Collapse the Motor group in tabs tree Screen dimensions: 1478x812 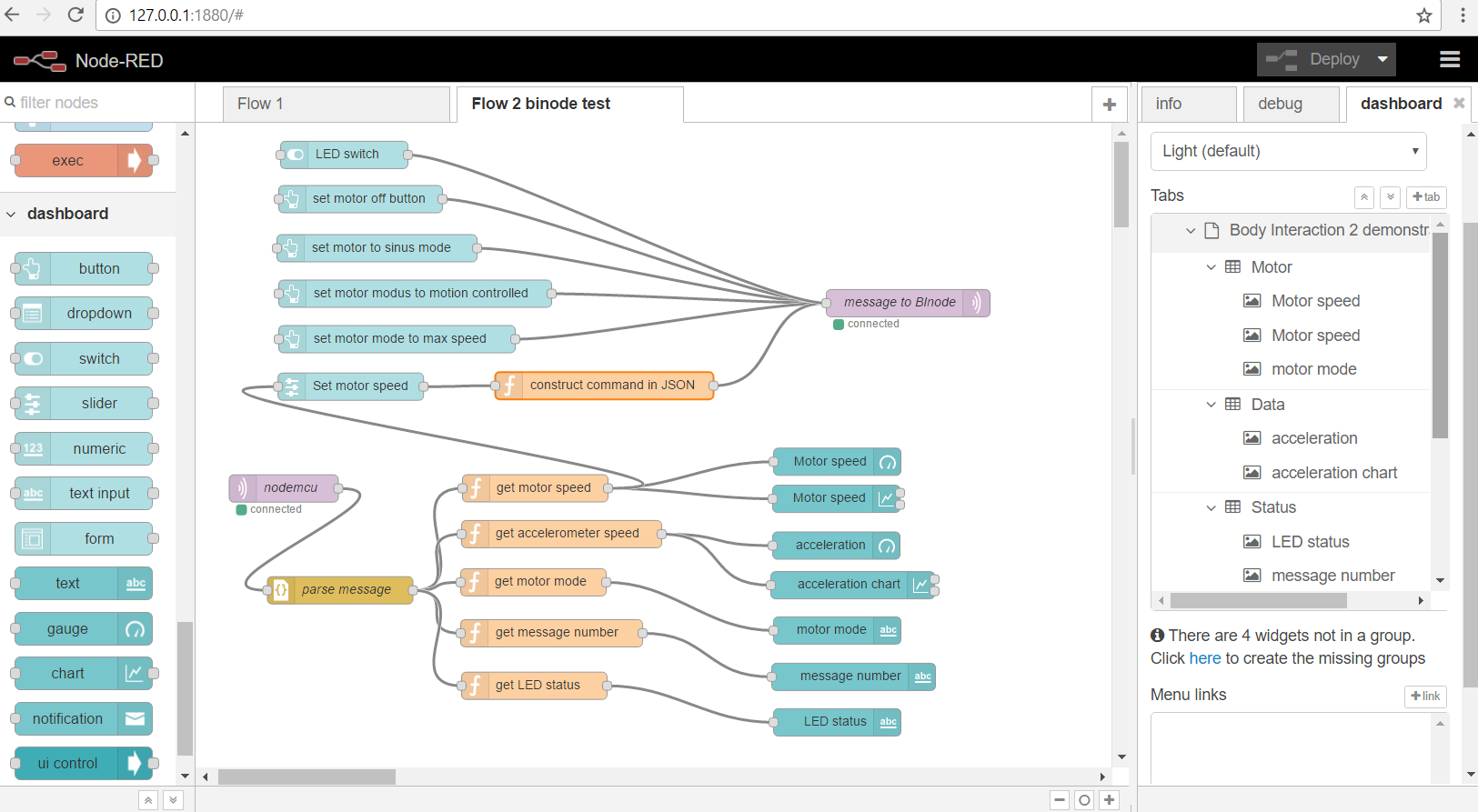[x=1211, y=267]
